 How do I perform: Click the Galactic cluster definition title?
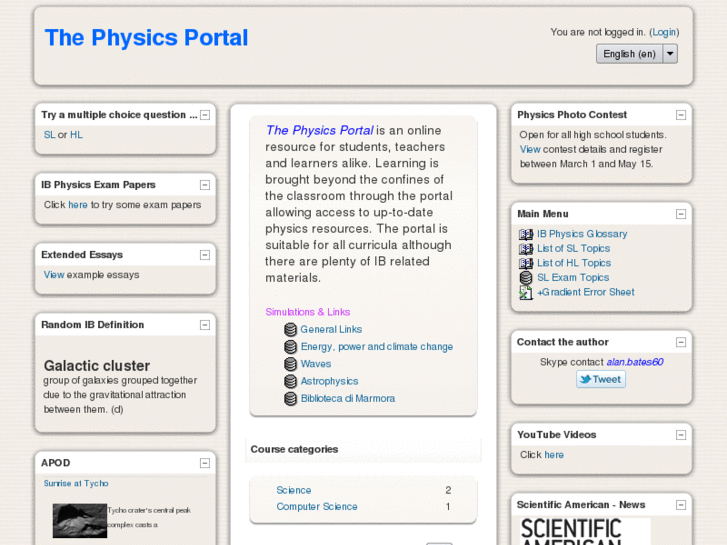(x=97, y=365)
